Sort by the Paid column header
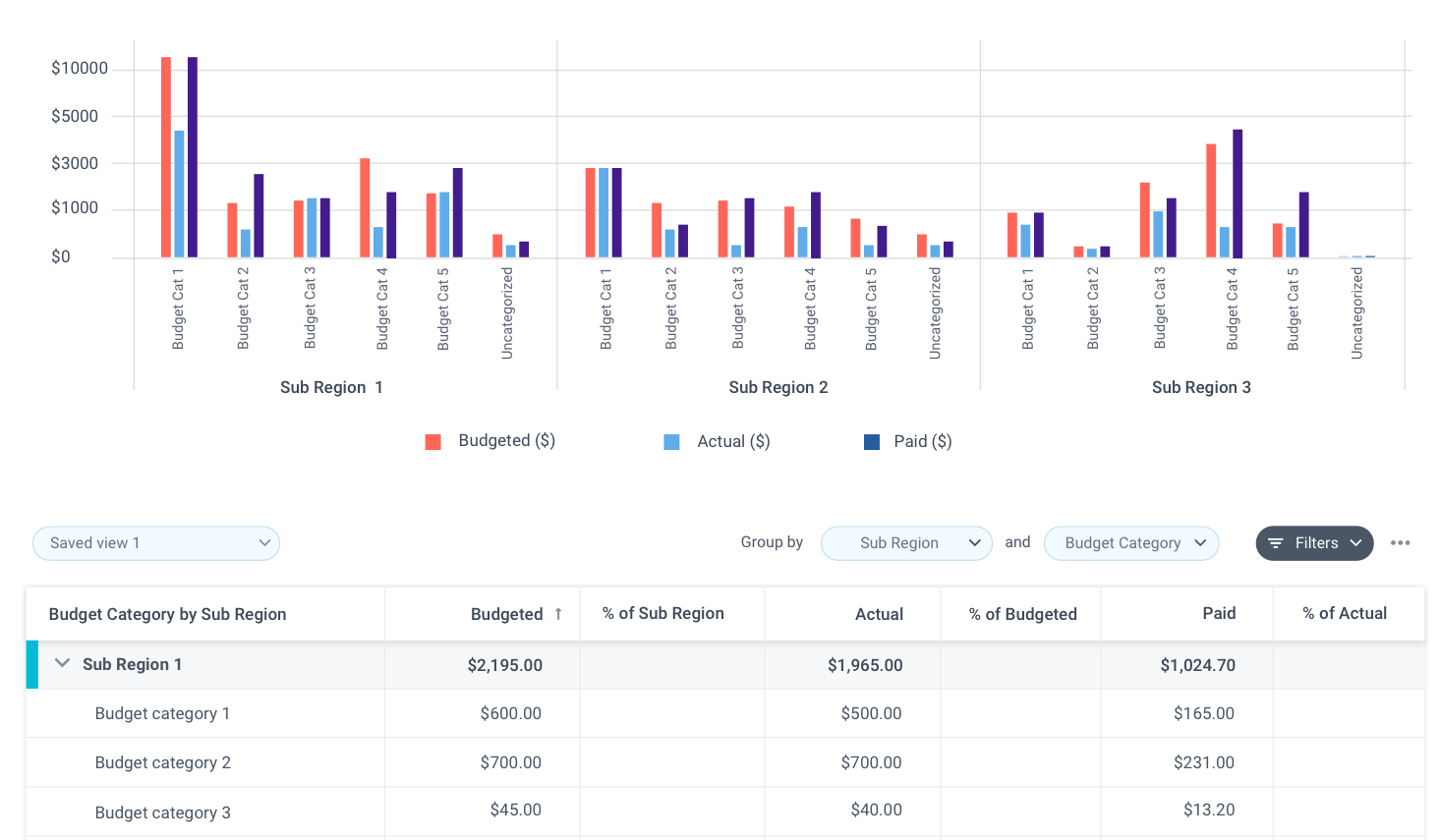Screen dimensions: 1440x840 1219,613
